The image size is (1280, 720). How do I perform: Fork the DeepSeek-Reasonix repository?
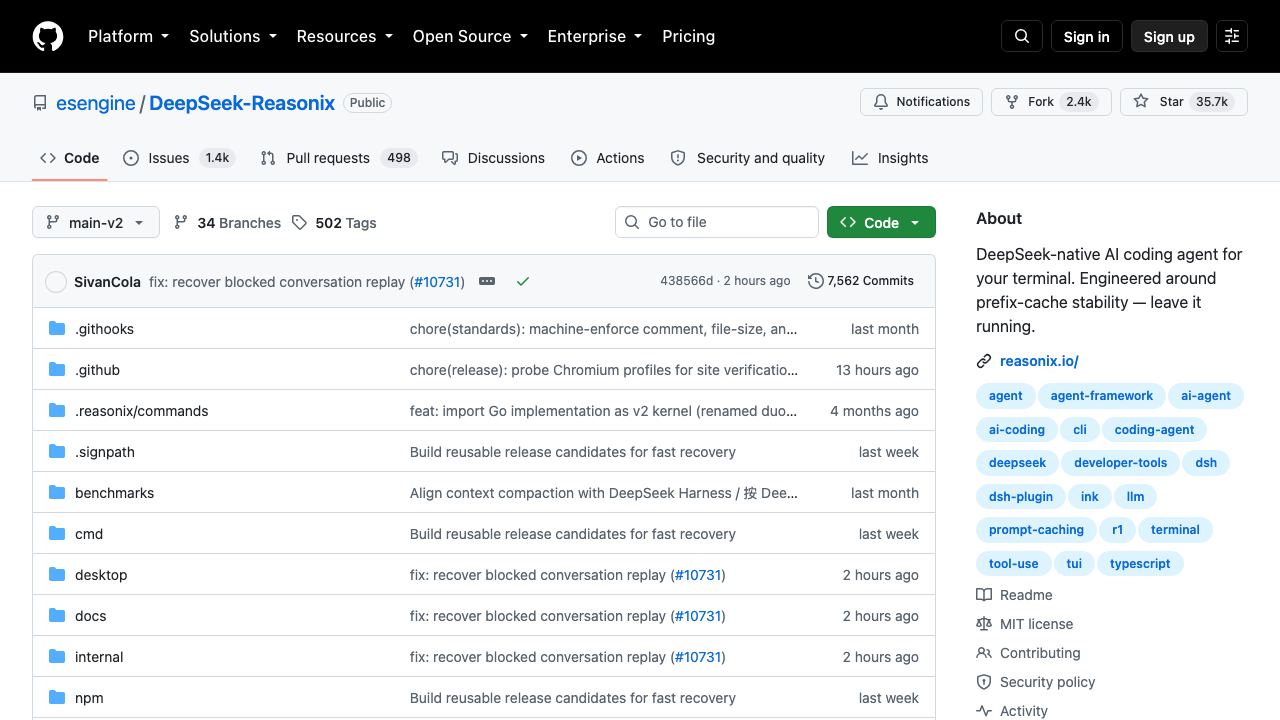click(1051, 102)
